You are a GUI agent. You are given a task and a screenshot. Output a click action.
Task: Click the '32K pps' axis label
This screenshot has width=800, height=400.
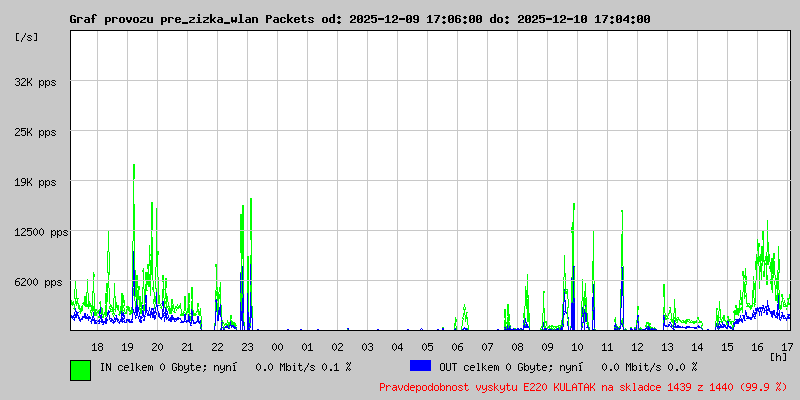(x=36, y=82)
